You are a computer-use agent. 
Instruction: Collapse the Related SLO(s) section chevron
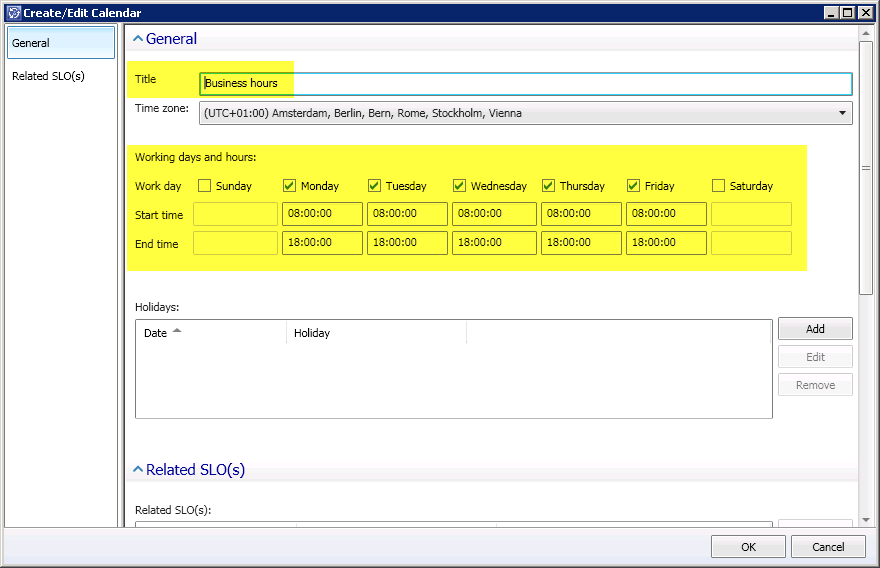pyautogui.click(x=138, y=470)
